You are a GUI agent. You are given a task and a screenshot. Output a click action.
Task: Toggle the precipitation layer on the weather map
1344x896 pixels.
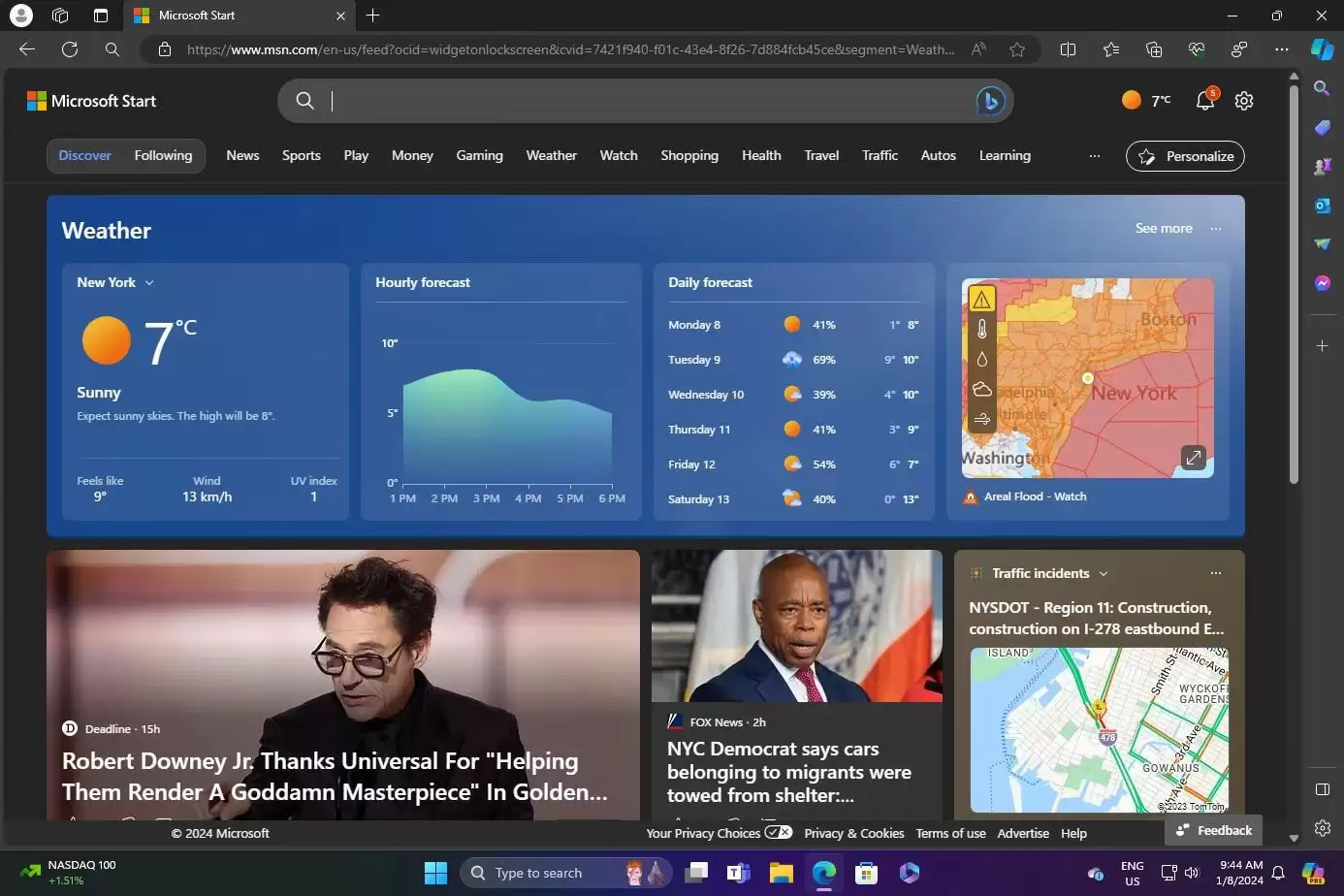(x=981, y=358)
